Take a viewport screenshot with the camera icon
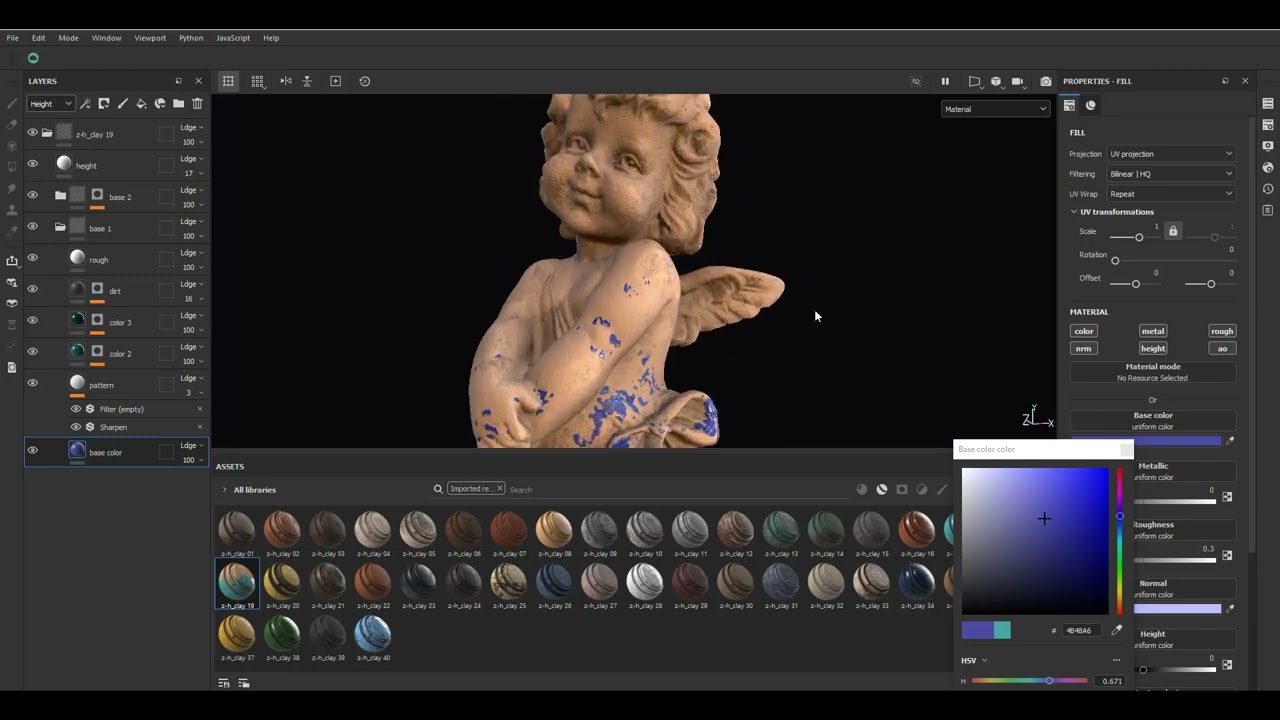Viewport: 1280px width, 720px height. tap(1046, 81)
